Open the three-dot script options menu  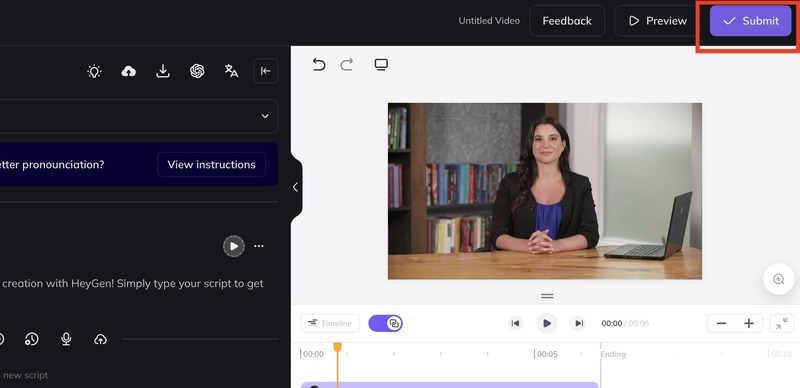pyautogui.click(x=259, y=247)
